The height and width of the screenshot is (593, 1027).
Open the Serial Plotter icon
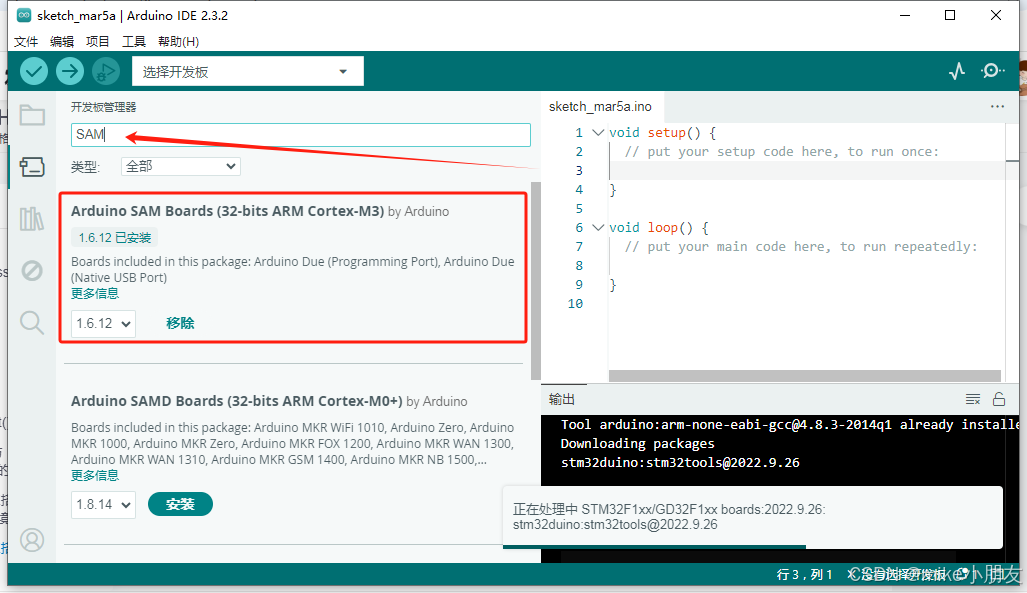coord(957,71)
